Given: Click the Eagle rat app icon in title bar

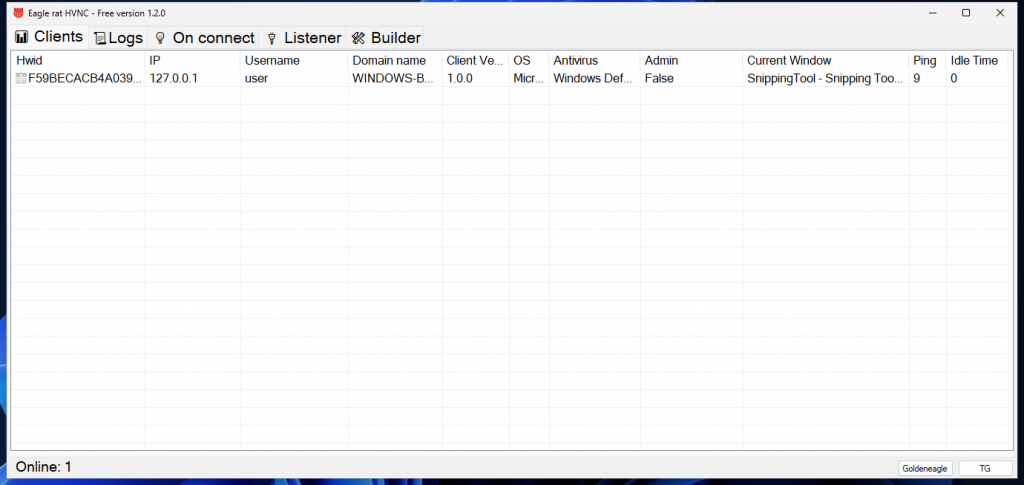Looking at the screenshot, I should coord(18,12).
